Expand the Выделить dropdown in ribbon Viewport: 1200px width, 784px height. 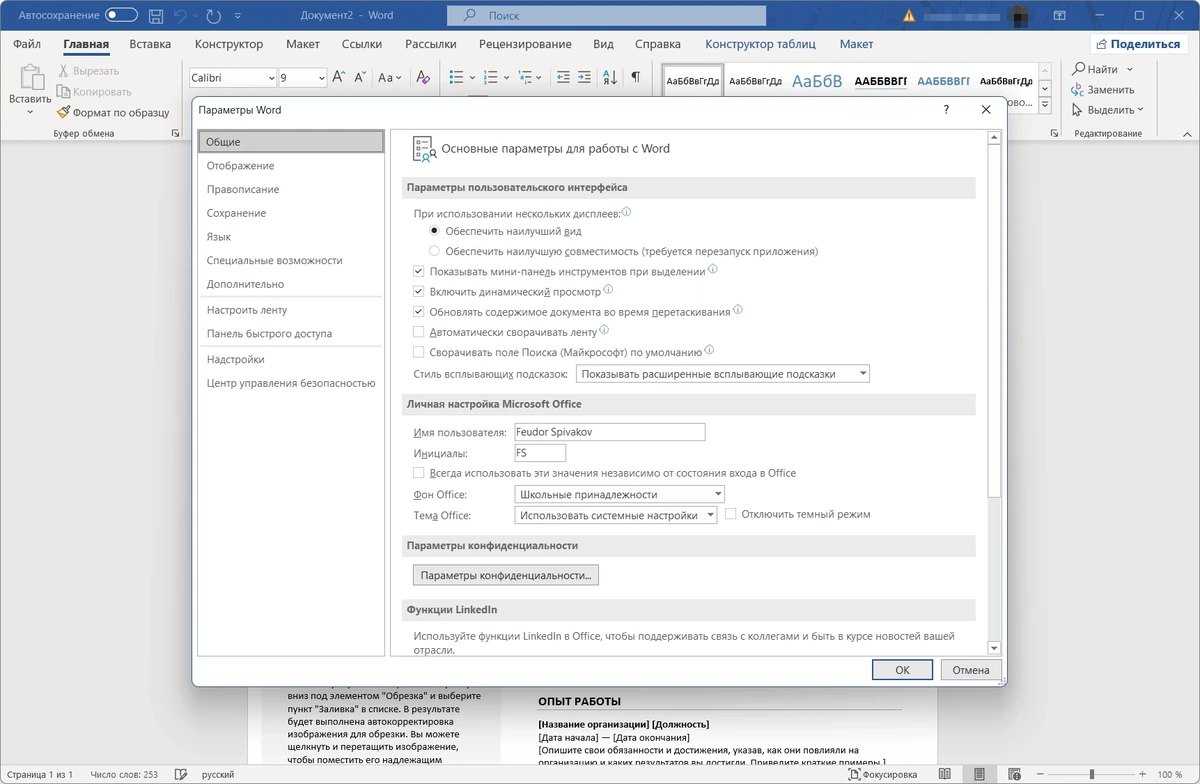pyautogui.click(x=1140, y=110)
